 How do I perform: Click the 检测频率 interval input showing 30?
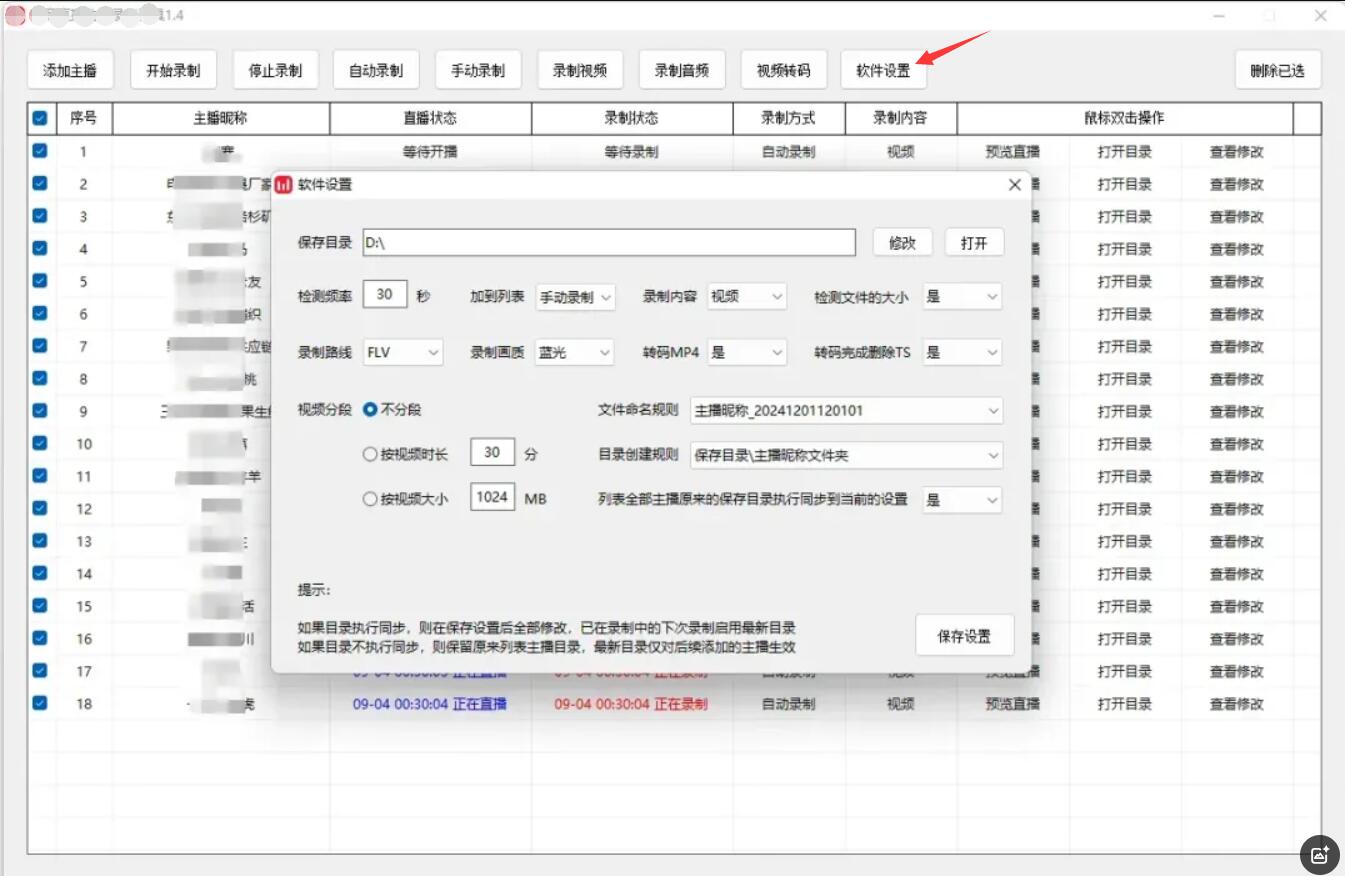click(x=385, y=294)
